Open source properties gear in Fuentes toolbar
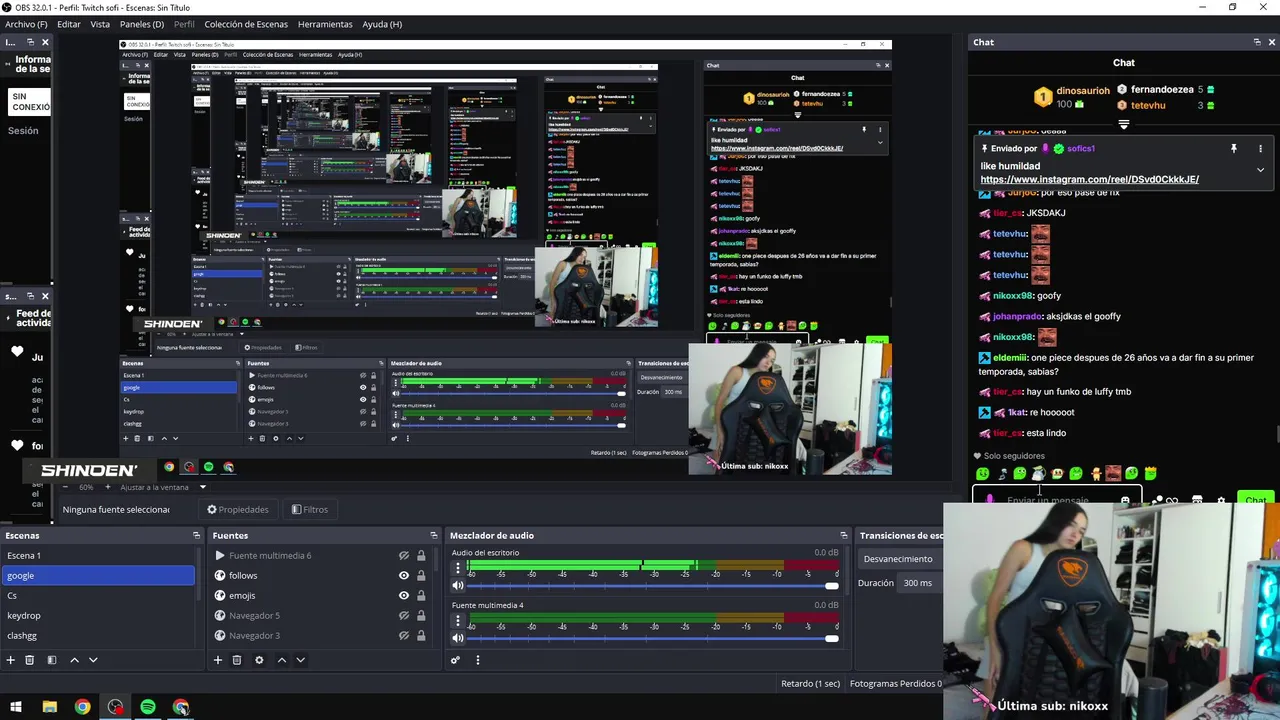The width and height of the screenshot is (1280, 720). coord(259,660)
